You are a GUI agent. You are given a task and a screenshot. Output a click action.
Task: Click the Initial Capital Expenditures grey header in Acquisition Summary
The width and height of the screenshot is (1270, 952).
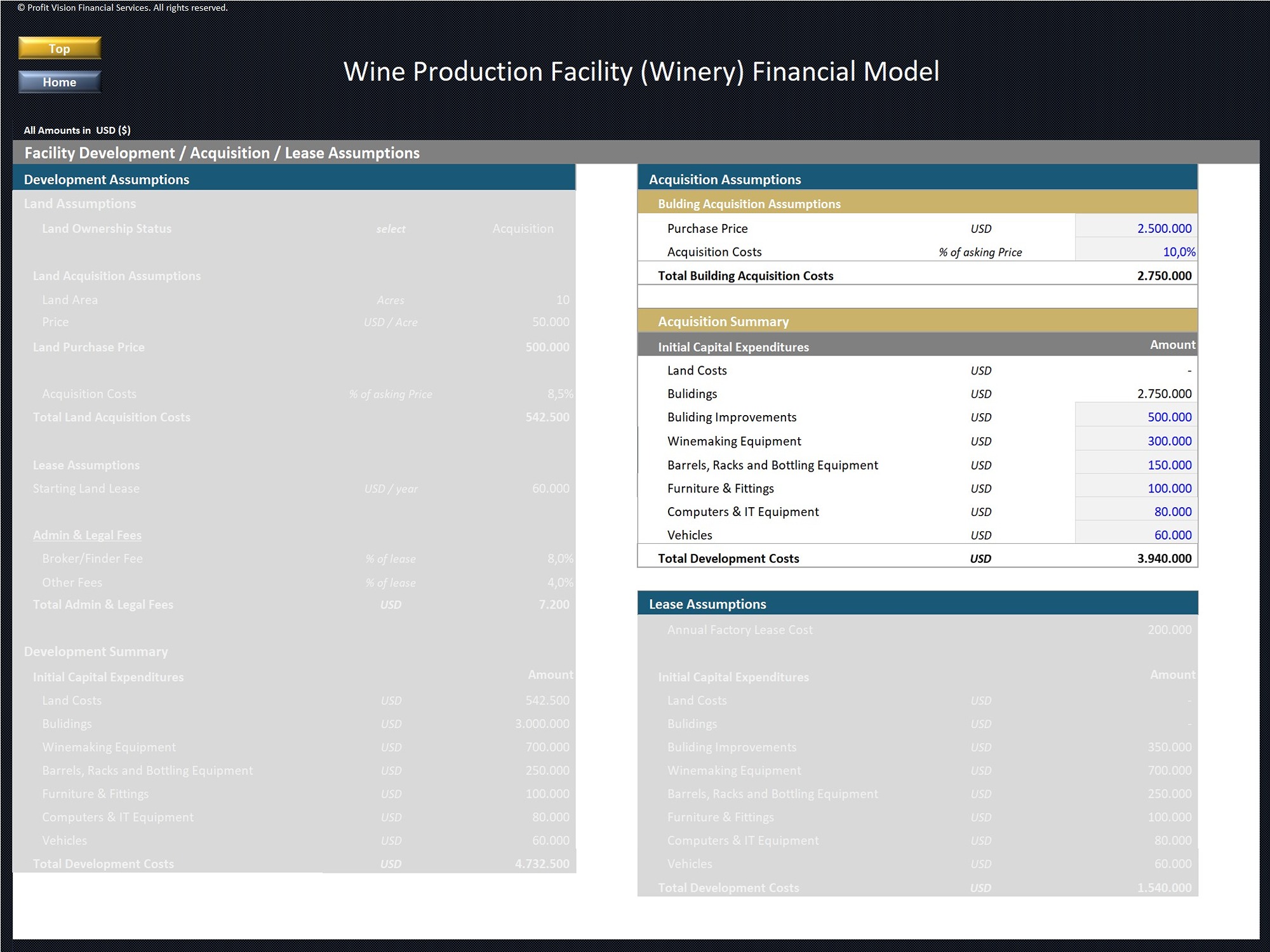click(x=917, y=345)
